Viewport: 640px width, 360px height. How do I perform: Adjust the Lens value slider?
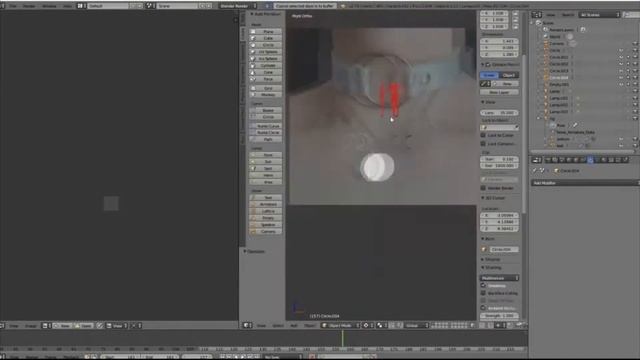[x=500, y=113]
